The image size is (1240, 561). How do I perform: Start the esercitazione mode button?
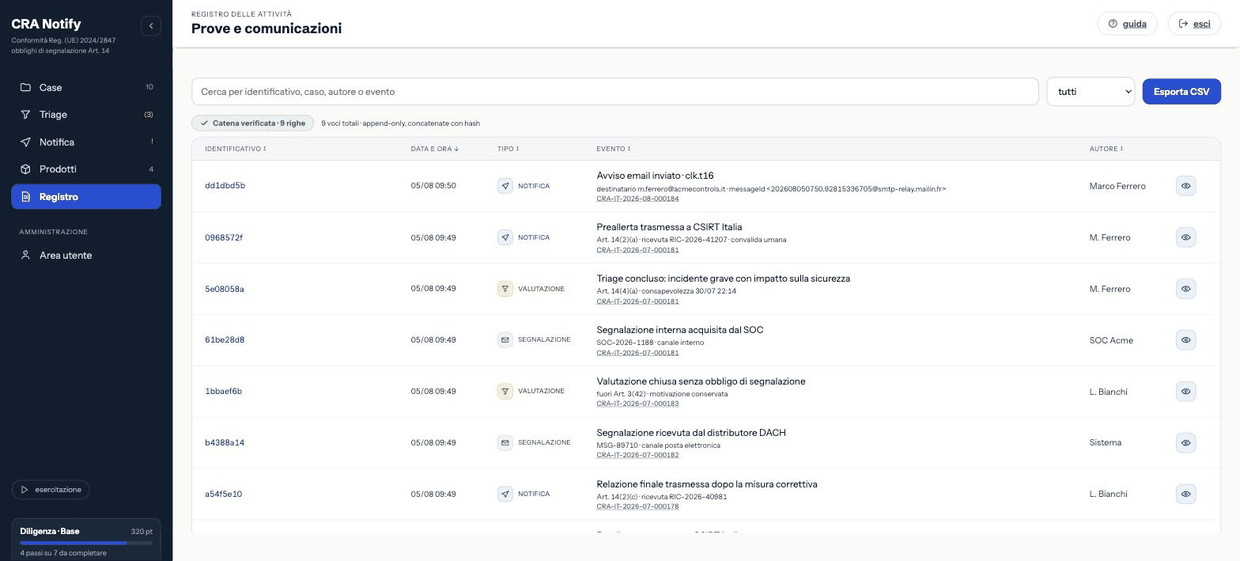51,490
